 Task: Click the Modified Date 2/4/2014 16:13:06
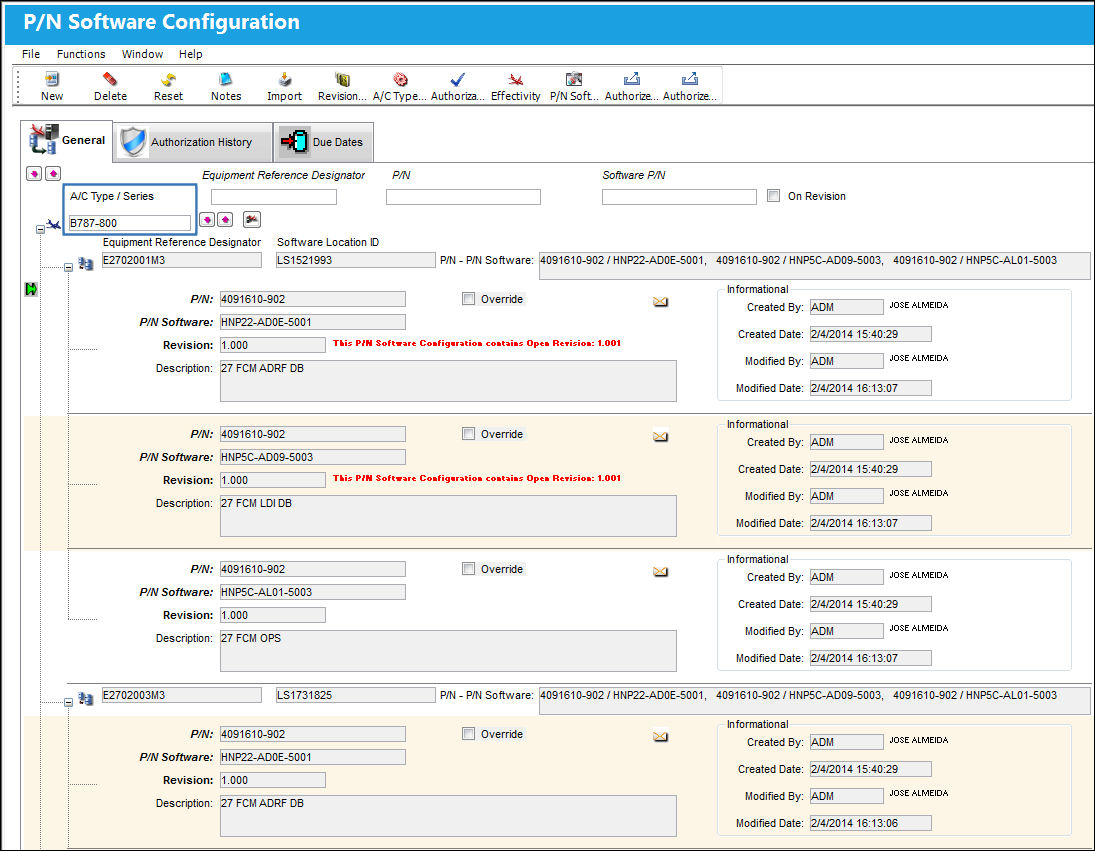point(870,822)
